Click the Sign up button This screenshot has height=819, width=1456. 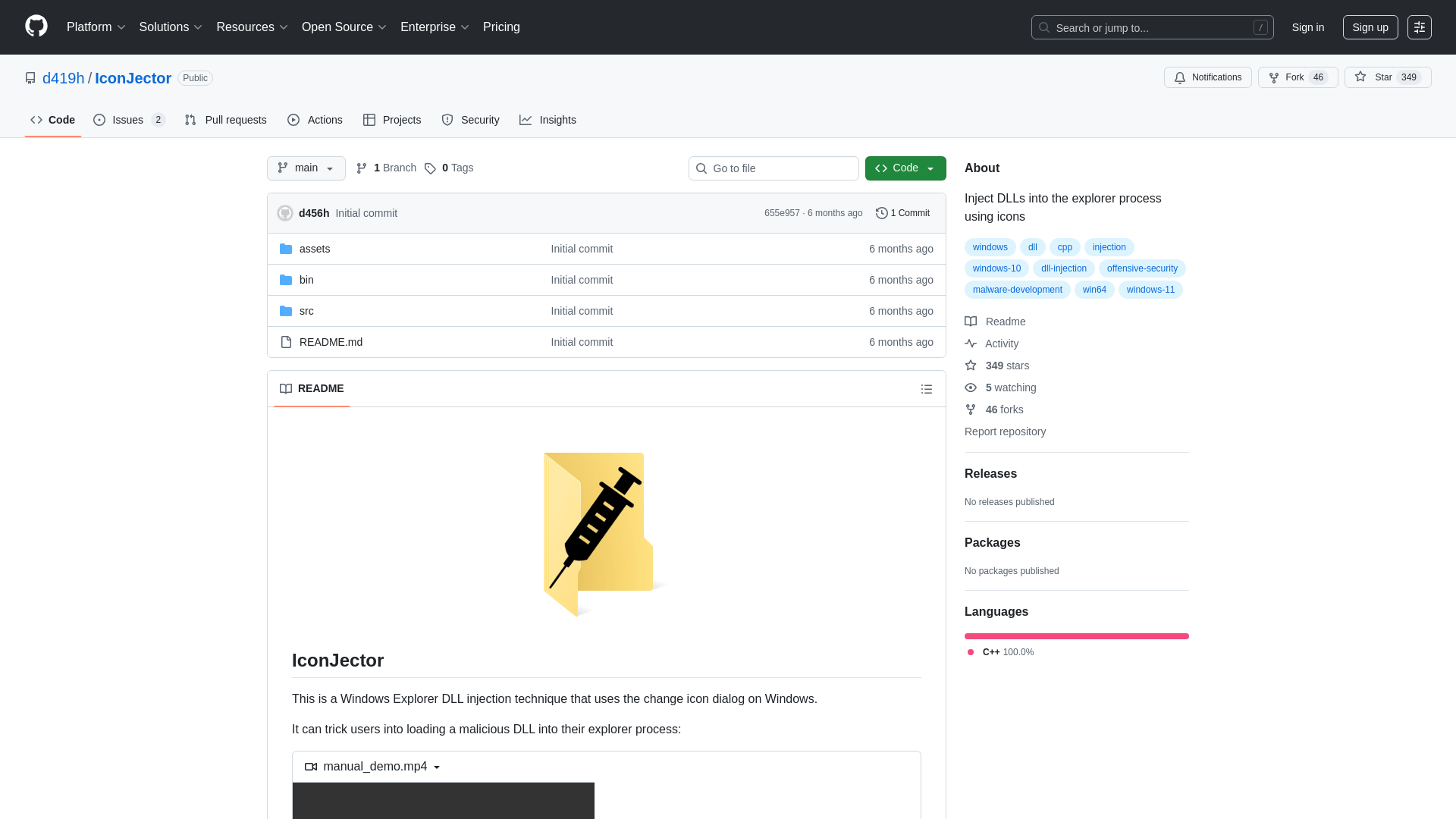pyautogui.click(x=1370, y=27)
